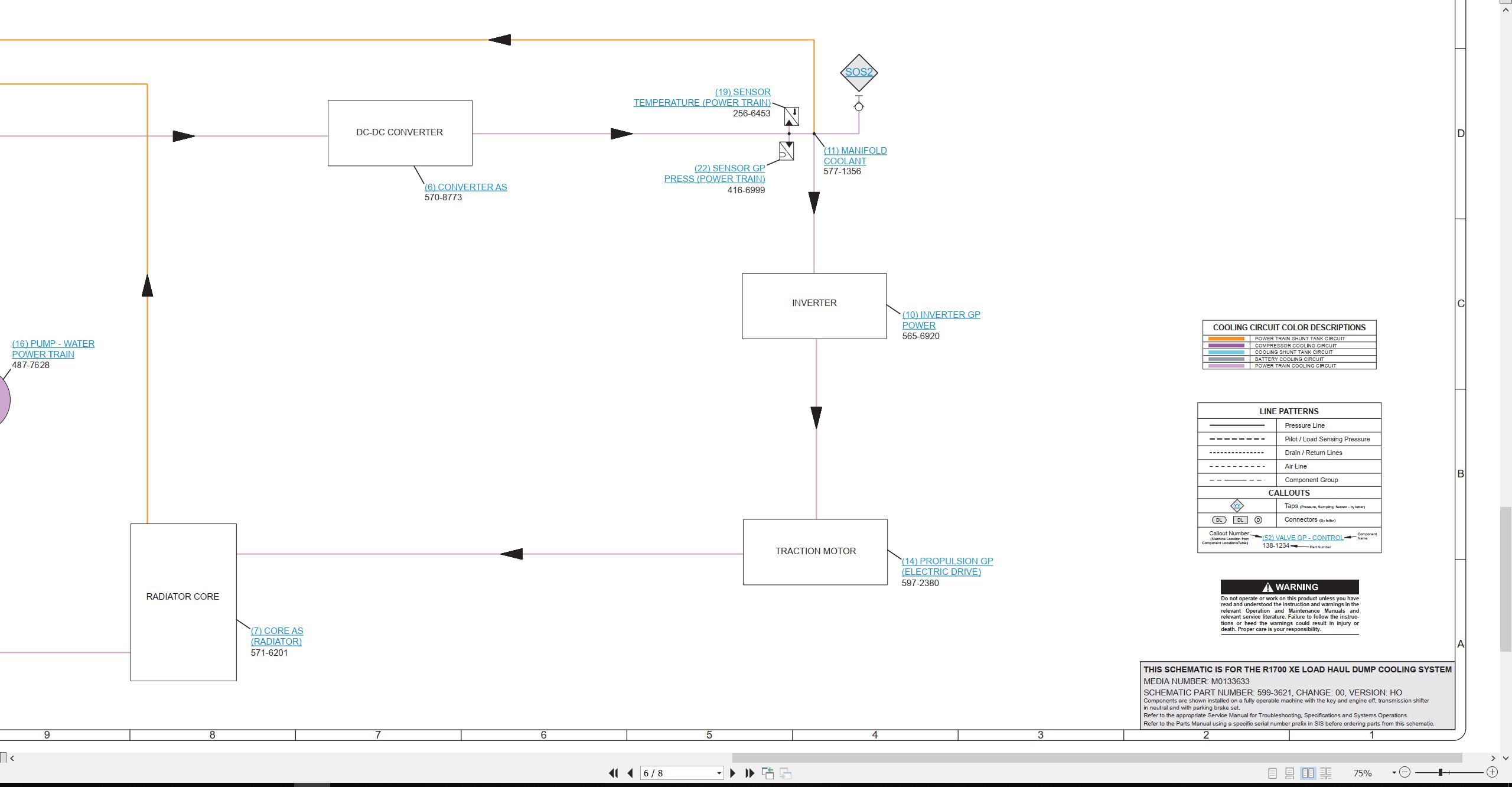
Task: Click the horizontal scrollbar left arrow
Action: [12, 758]
